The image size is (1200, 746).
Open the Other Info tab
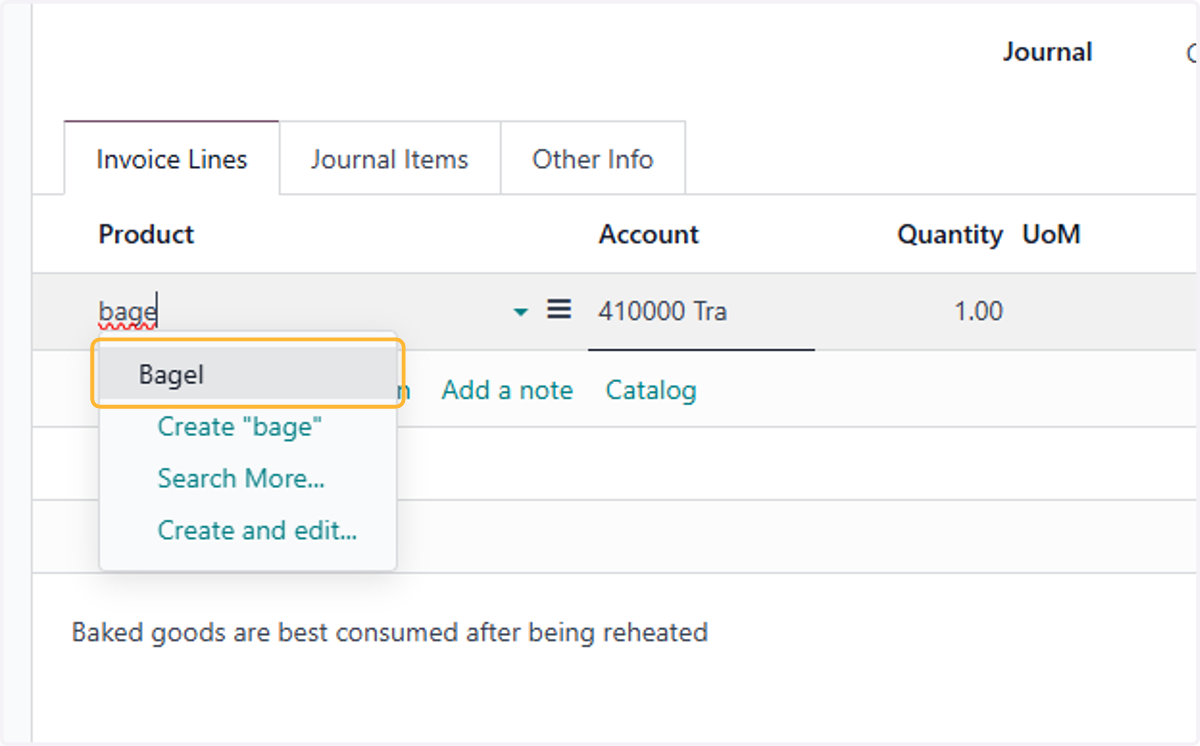593,159
